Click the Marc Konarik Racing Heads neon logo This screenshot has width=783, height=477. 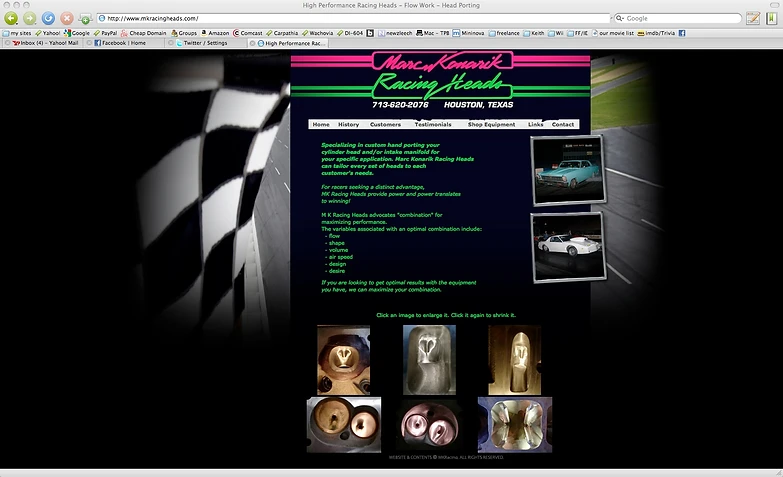pyautogui.click(x=442, y=75)
